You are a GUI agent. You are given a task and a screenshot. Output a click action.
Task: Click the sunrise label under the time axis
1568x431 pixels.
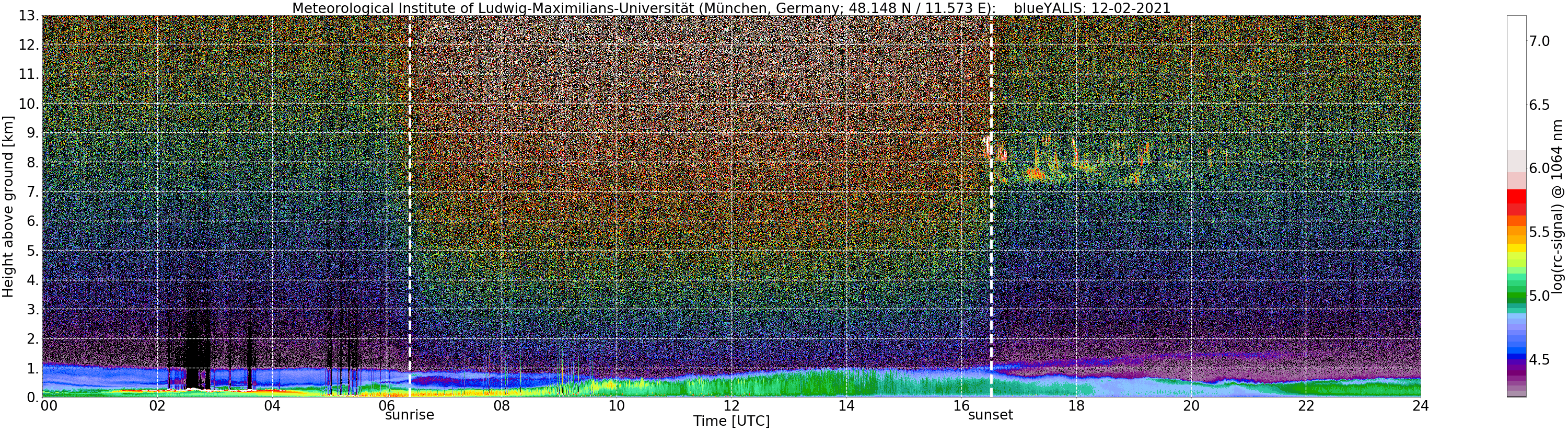[x=409, y=415]
